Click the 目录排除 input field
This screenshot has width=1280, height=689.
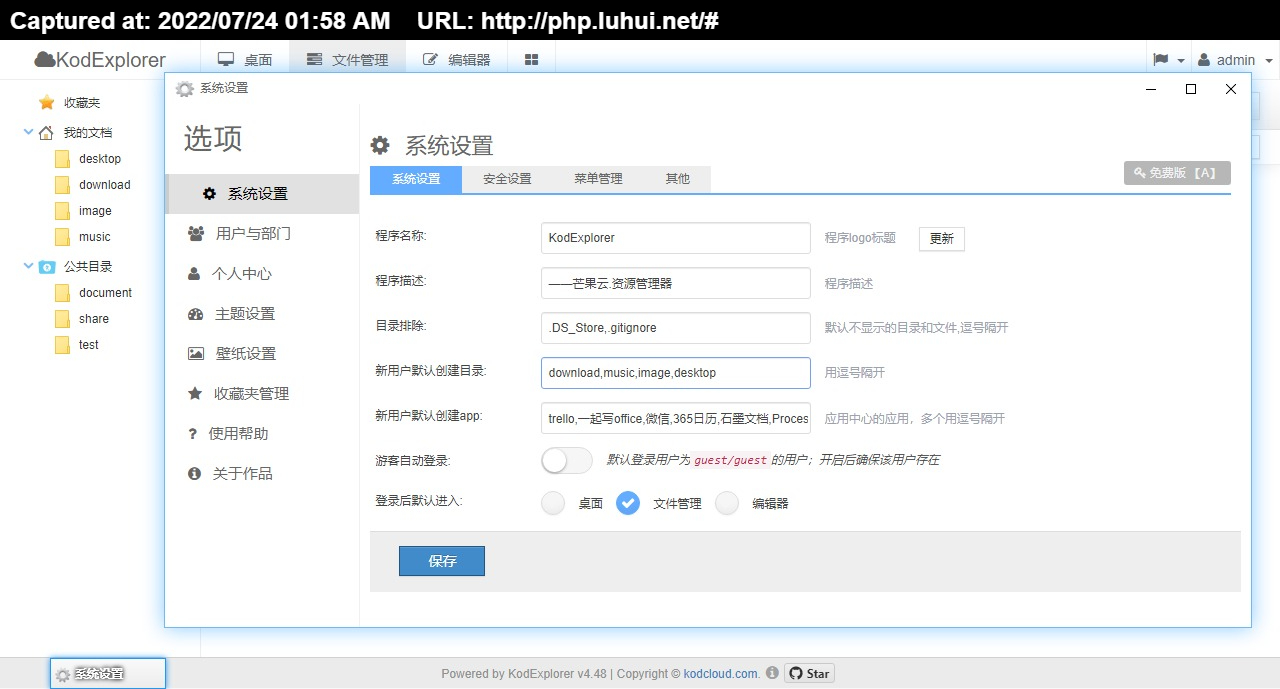tap(676, 328)
